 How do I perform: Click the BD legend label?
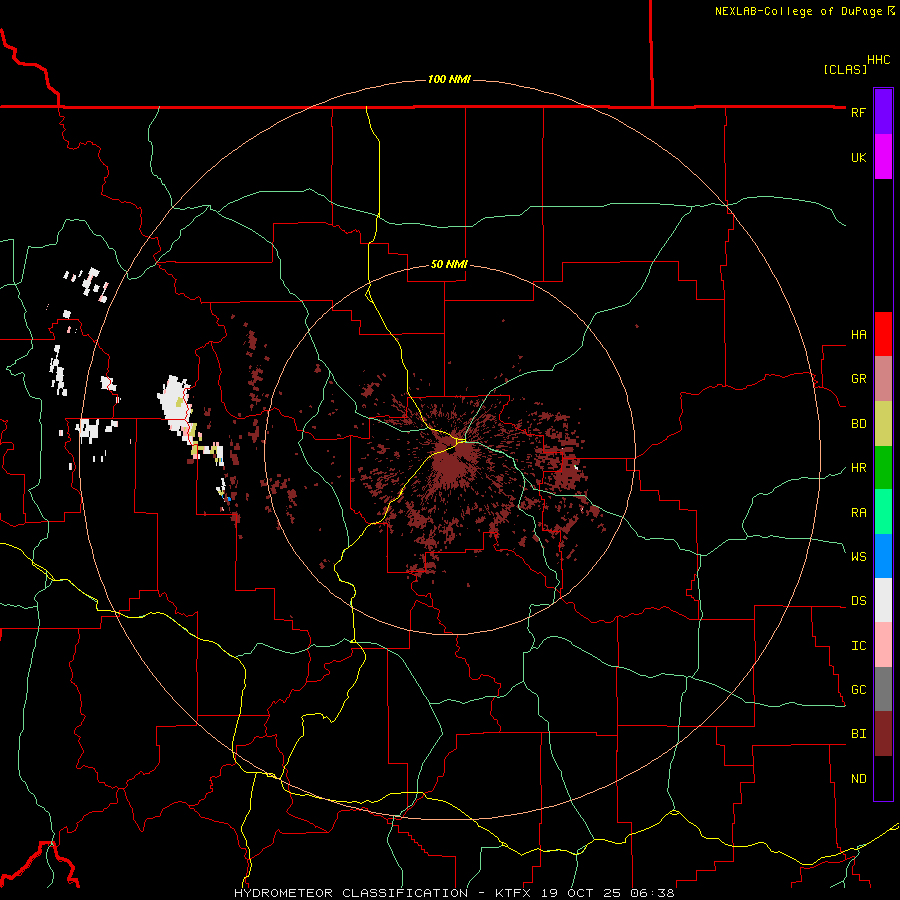858,424
